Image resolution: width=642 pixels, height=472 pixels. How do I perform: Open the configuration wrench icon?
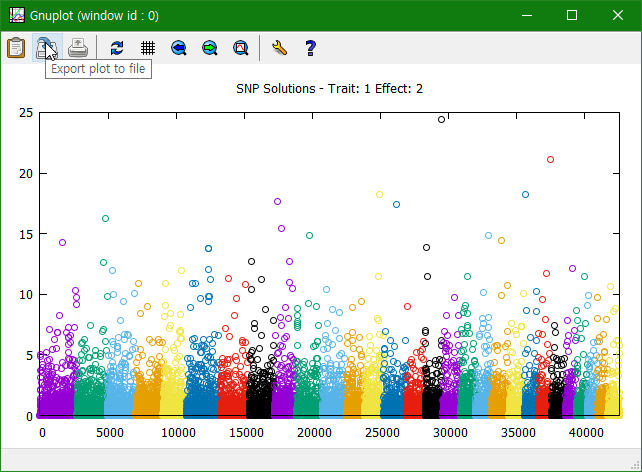[279, 48]
